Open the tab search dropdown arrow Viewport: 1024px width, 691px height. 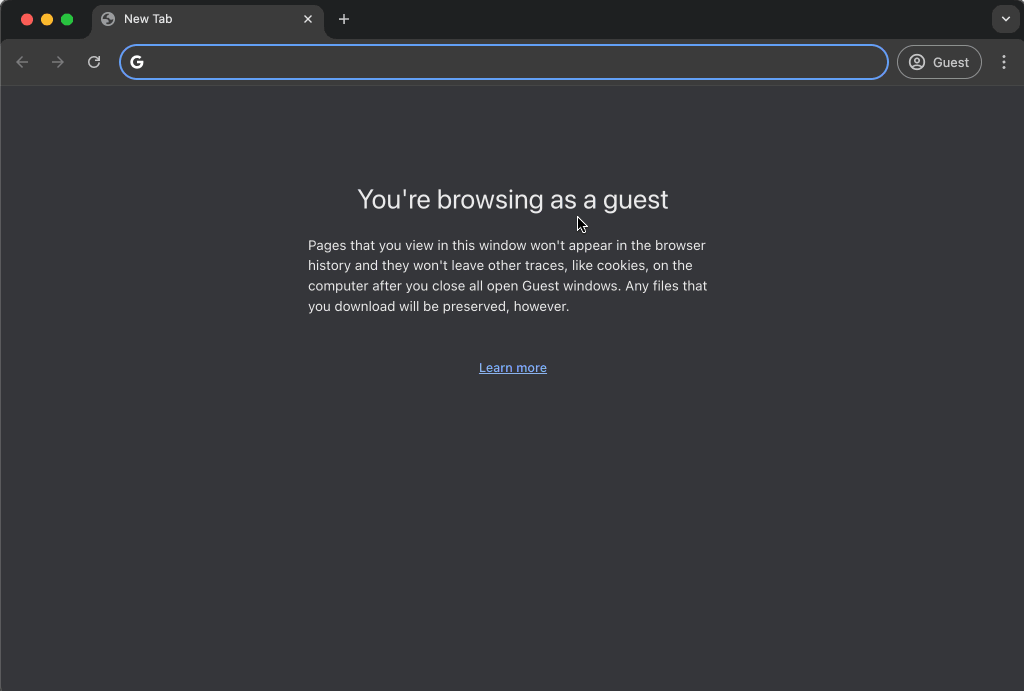point(1005,19)
